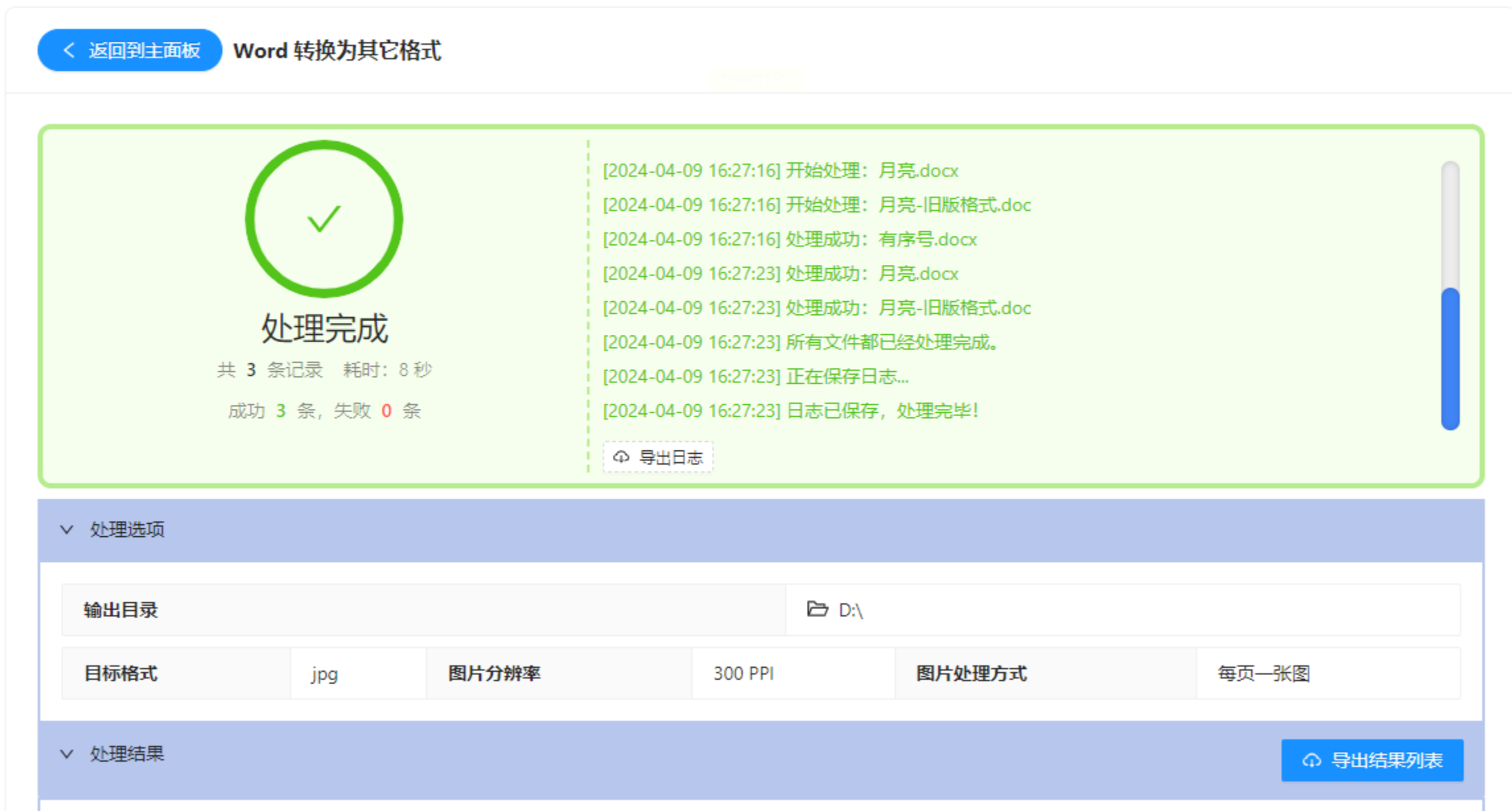Click the 处理选项 section header
The height and width of the screenshot is (811, 1512).
(127, 530)
